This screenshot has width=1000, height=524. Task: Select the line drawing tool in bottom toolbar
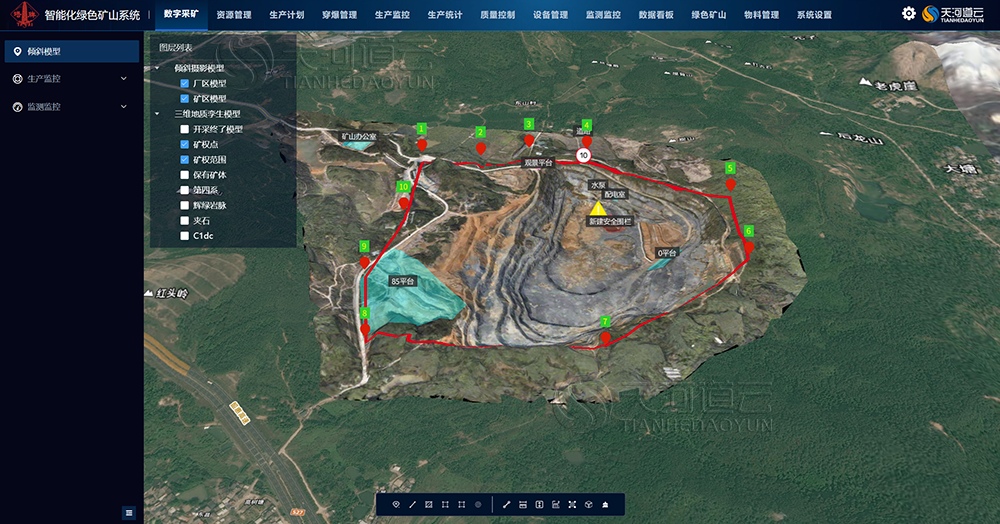click(413, 504)
